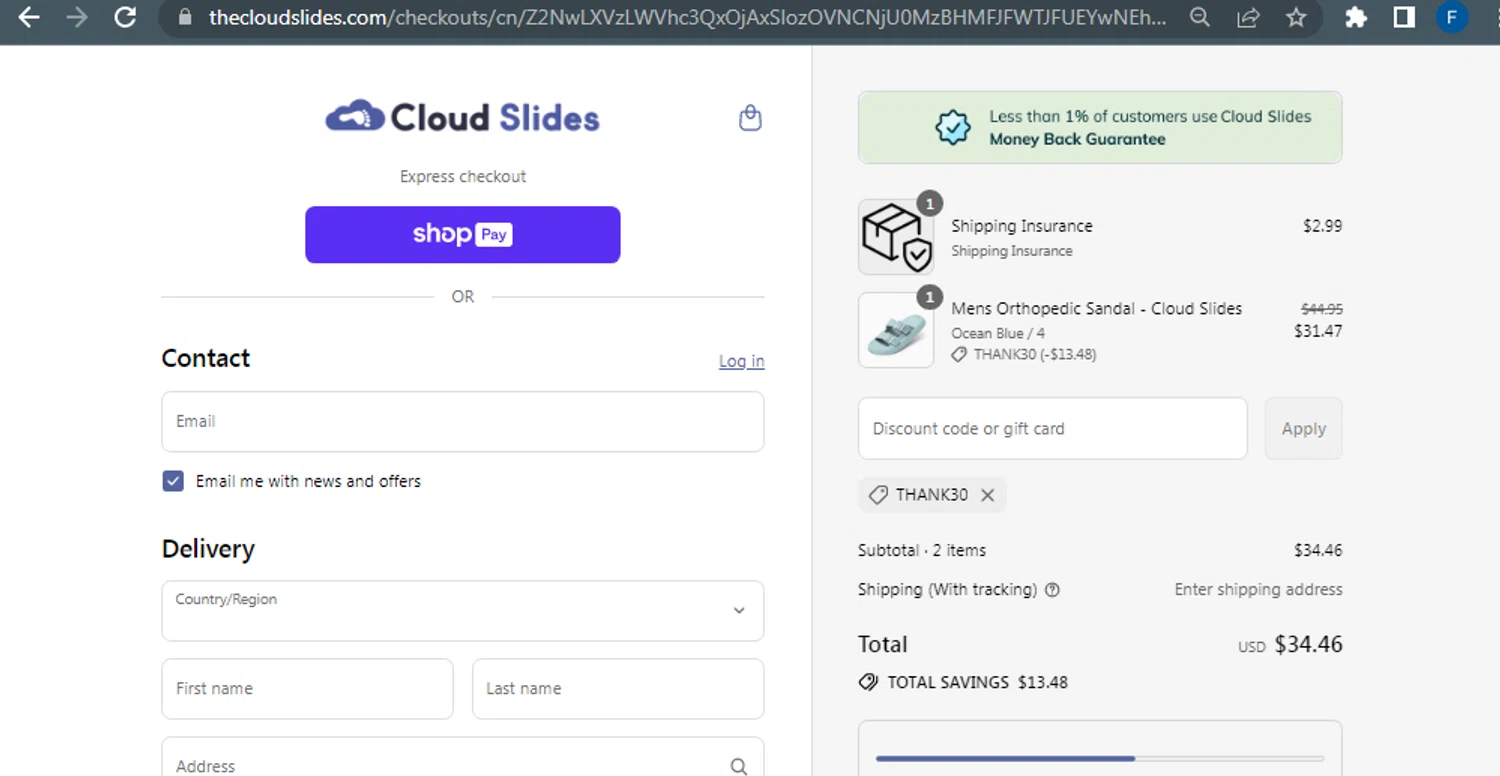This screenshot has width=1500, height=776.
Task: Click the browser forward arrow
Action: tap(77, 17)
